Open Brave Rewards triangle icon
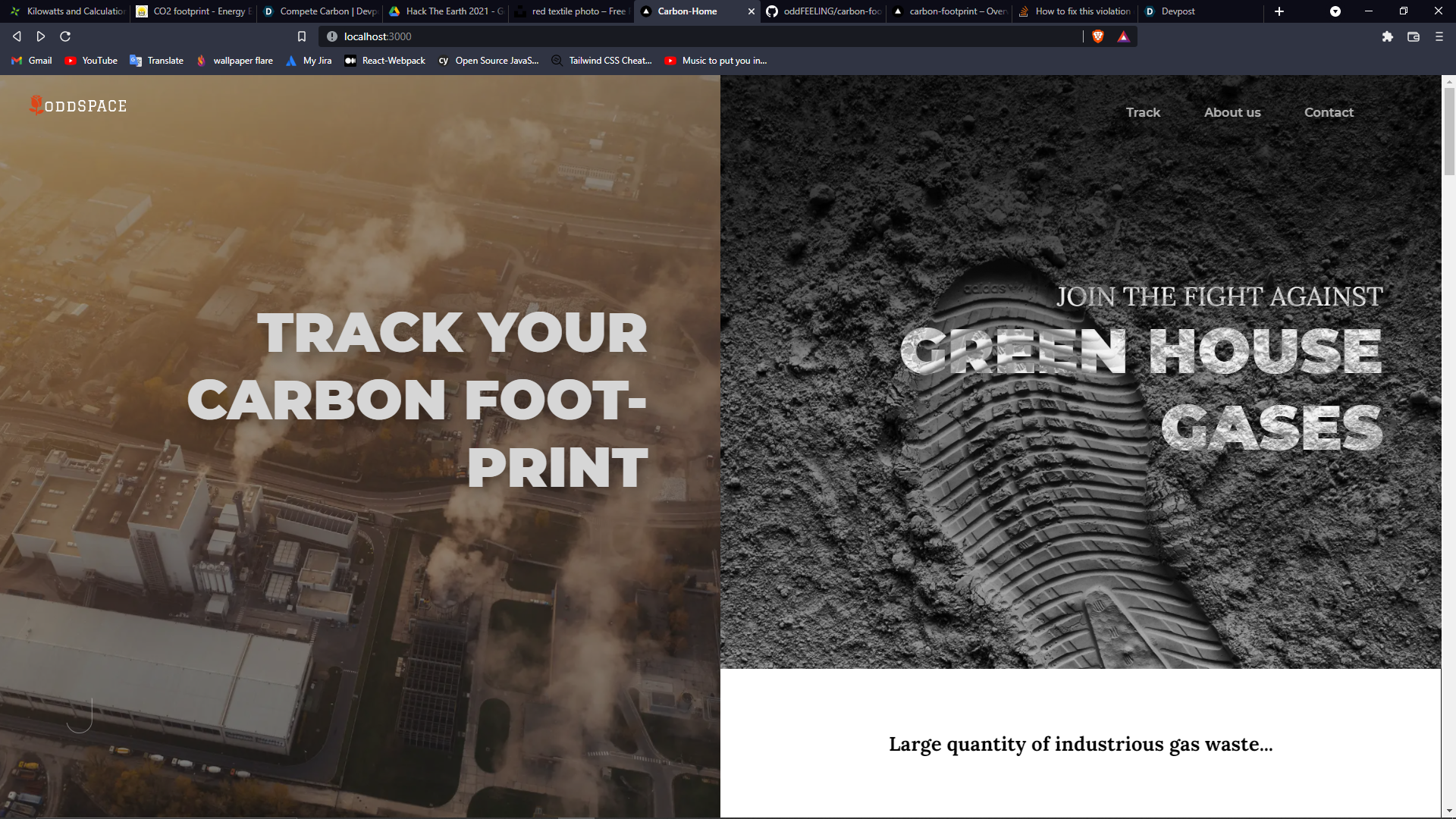Screen dimensions: 1456x819 pos(1122,36)
